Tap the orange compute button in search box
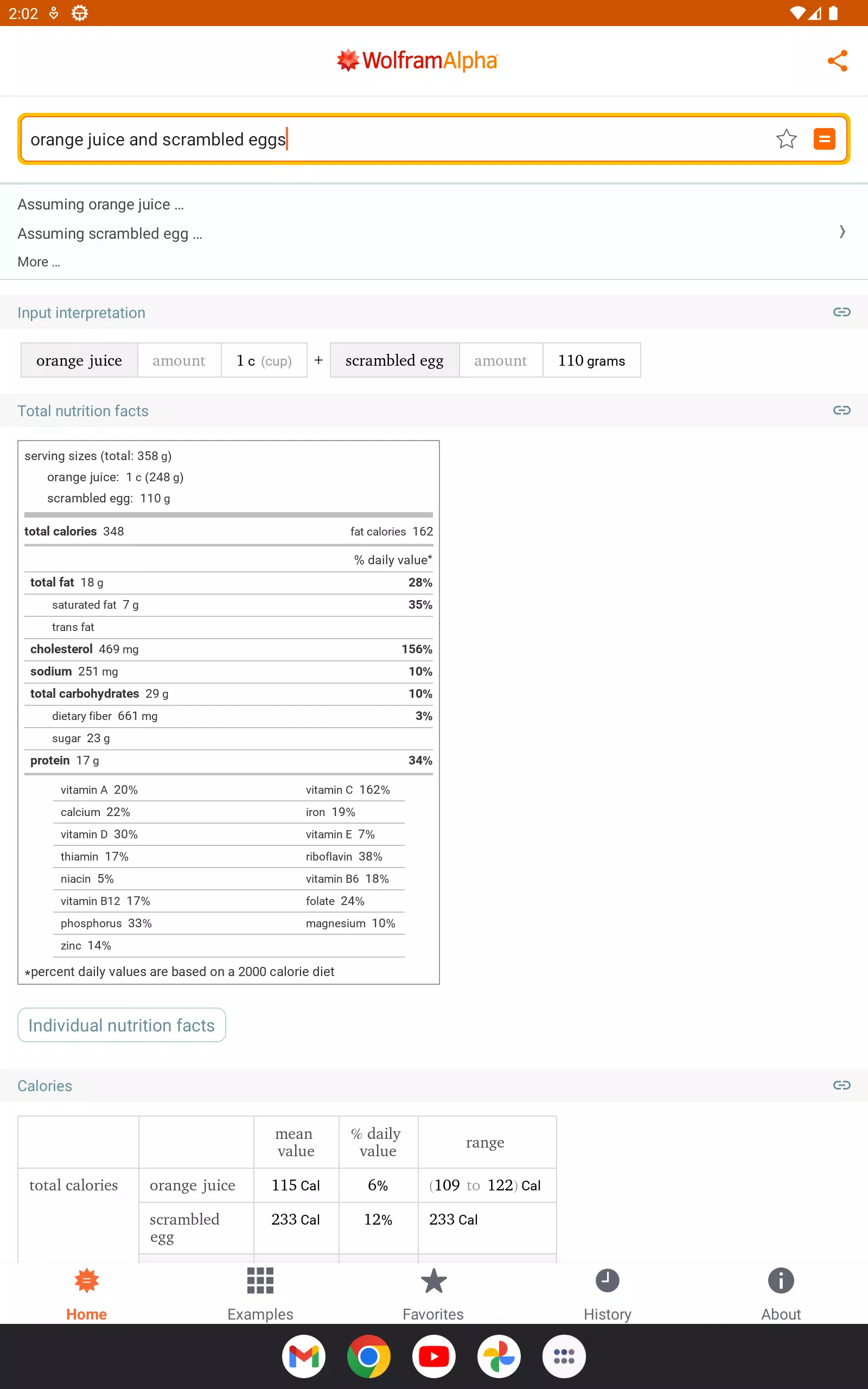868x1389 pixels. 824,139
